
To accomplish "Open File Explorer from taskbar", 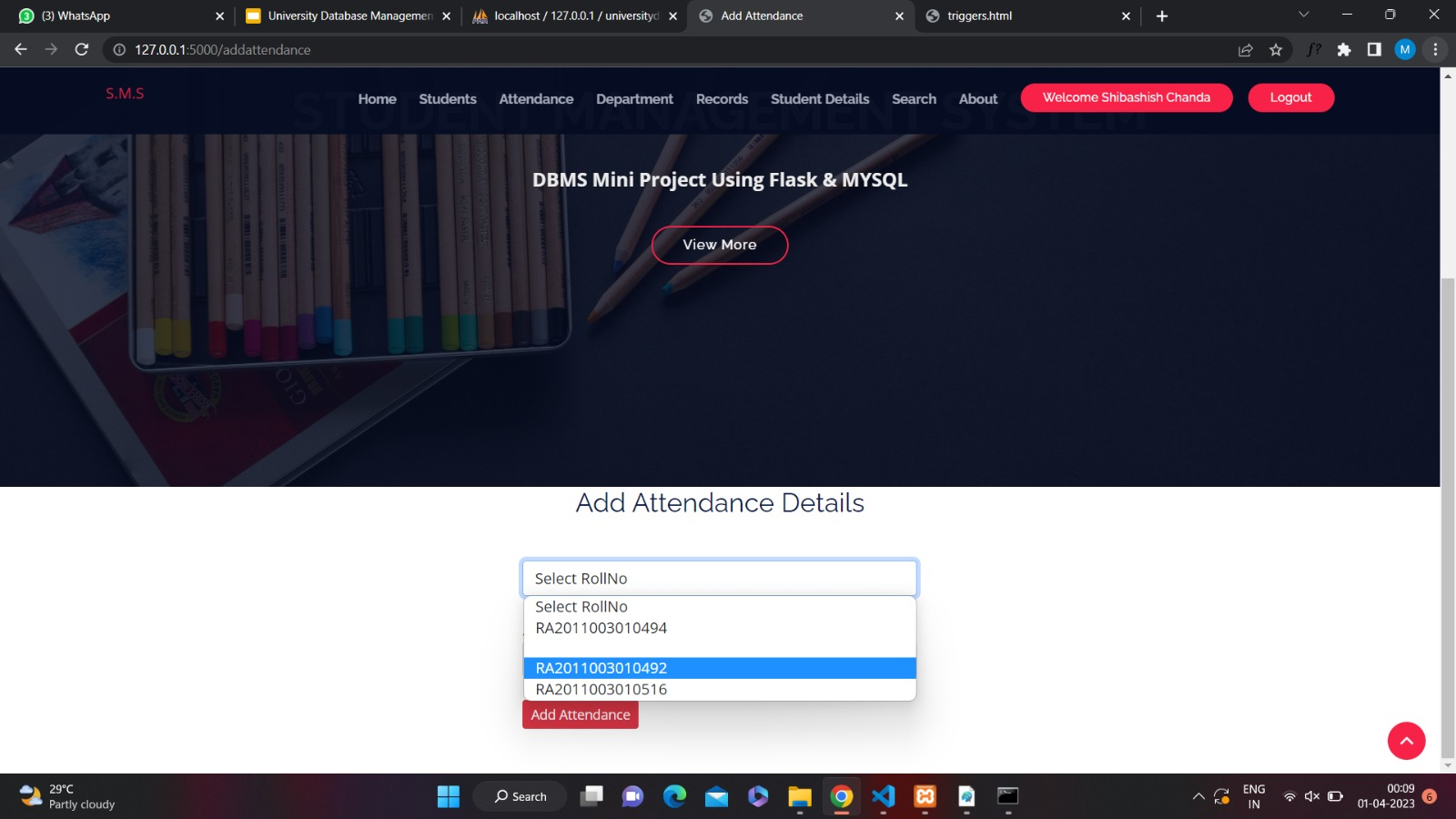I will pos(800,796).
